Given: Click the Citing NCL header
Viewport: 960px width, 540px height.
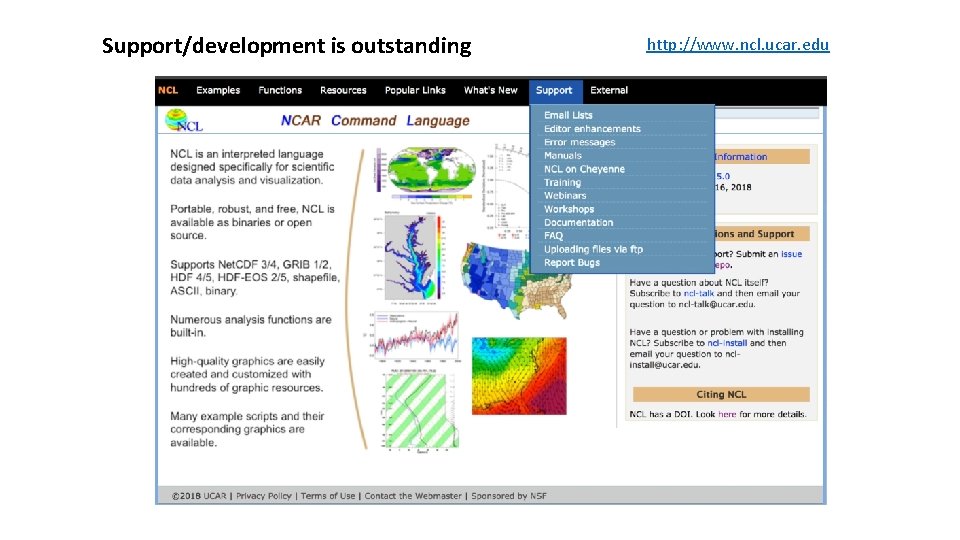Looking at the screenshot, I should [721, 394].
